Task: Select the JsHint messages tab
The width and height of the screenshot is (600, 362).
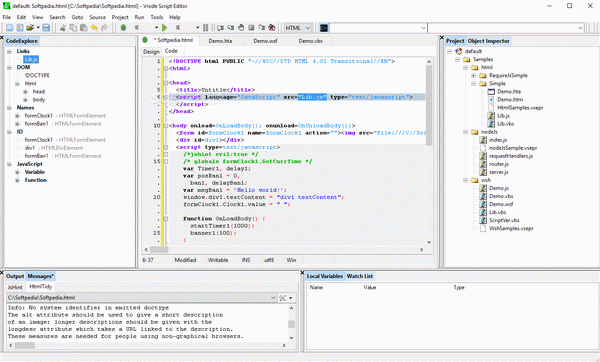Action: coord(15,287)
